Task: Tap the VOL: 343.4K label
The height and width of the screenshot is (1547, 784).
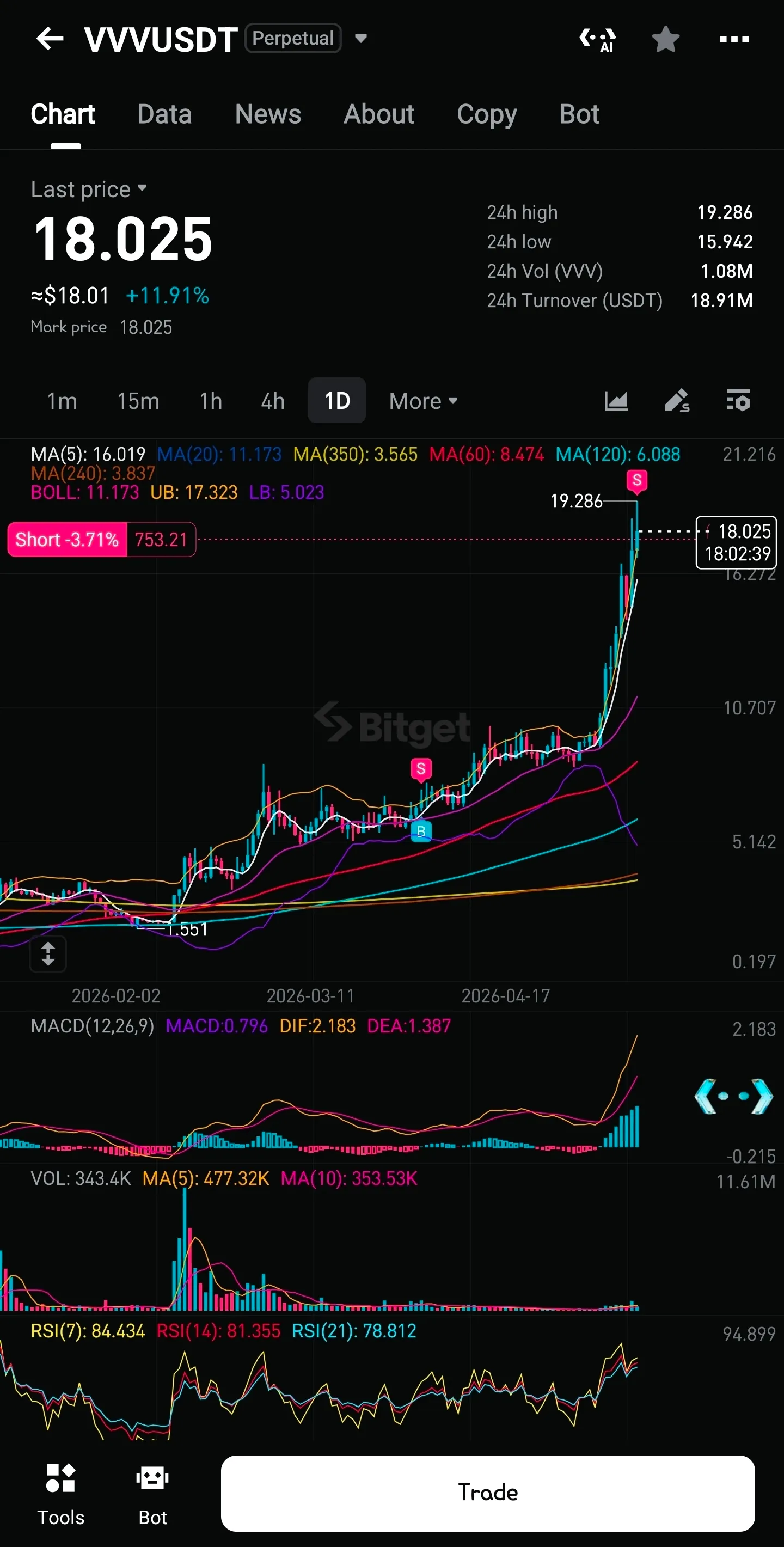Action: (x=81, y=1178)
